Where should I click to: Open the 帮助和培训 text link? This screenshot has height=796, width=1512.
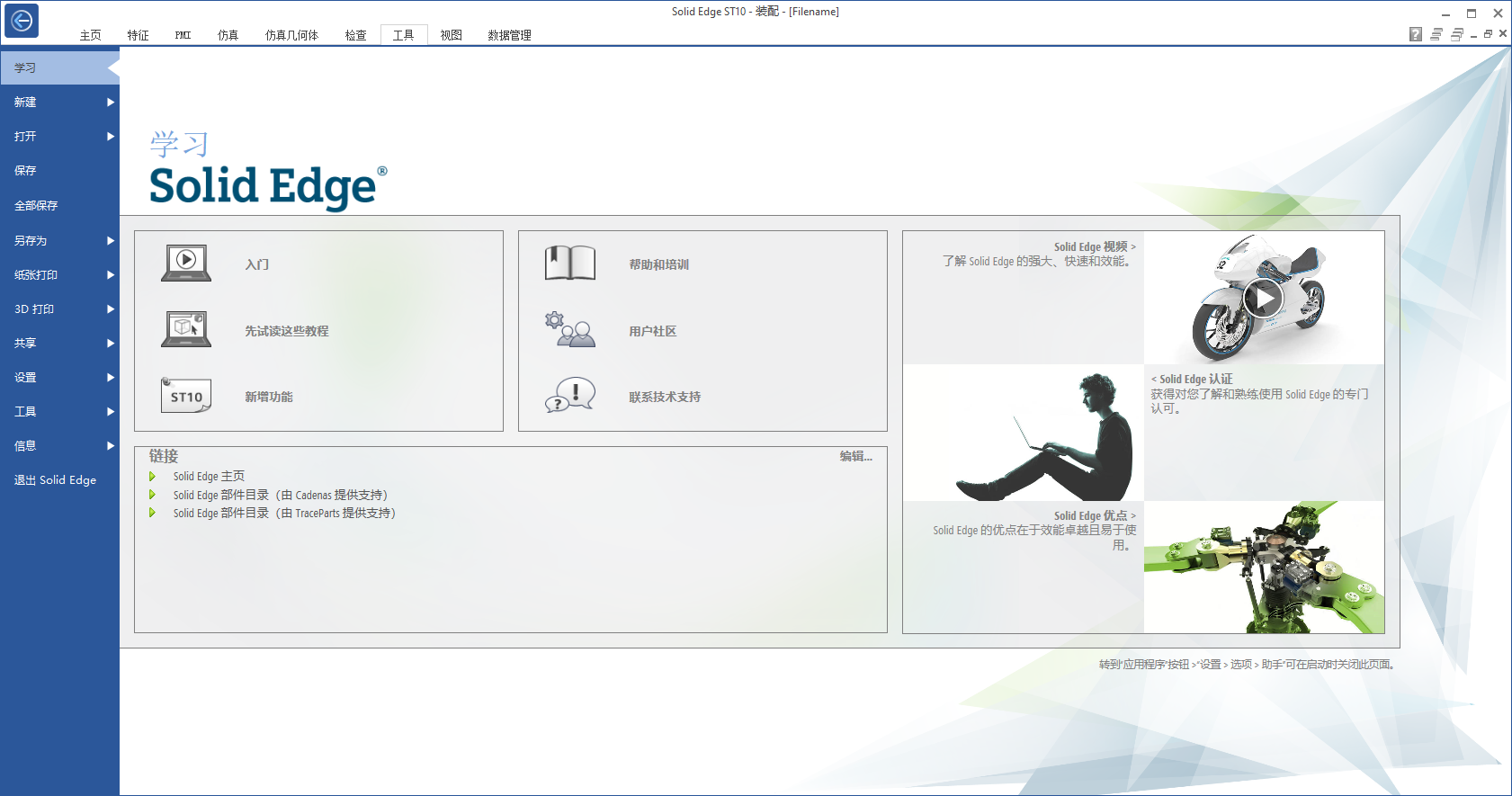click(x=659, y=264)
